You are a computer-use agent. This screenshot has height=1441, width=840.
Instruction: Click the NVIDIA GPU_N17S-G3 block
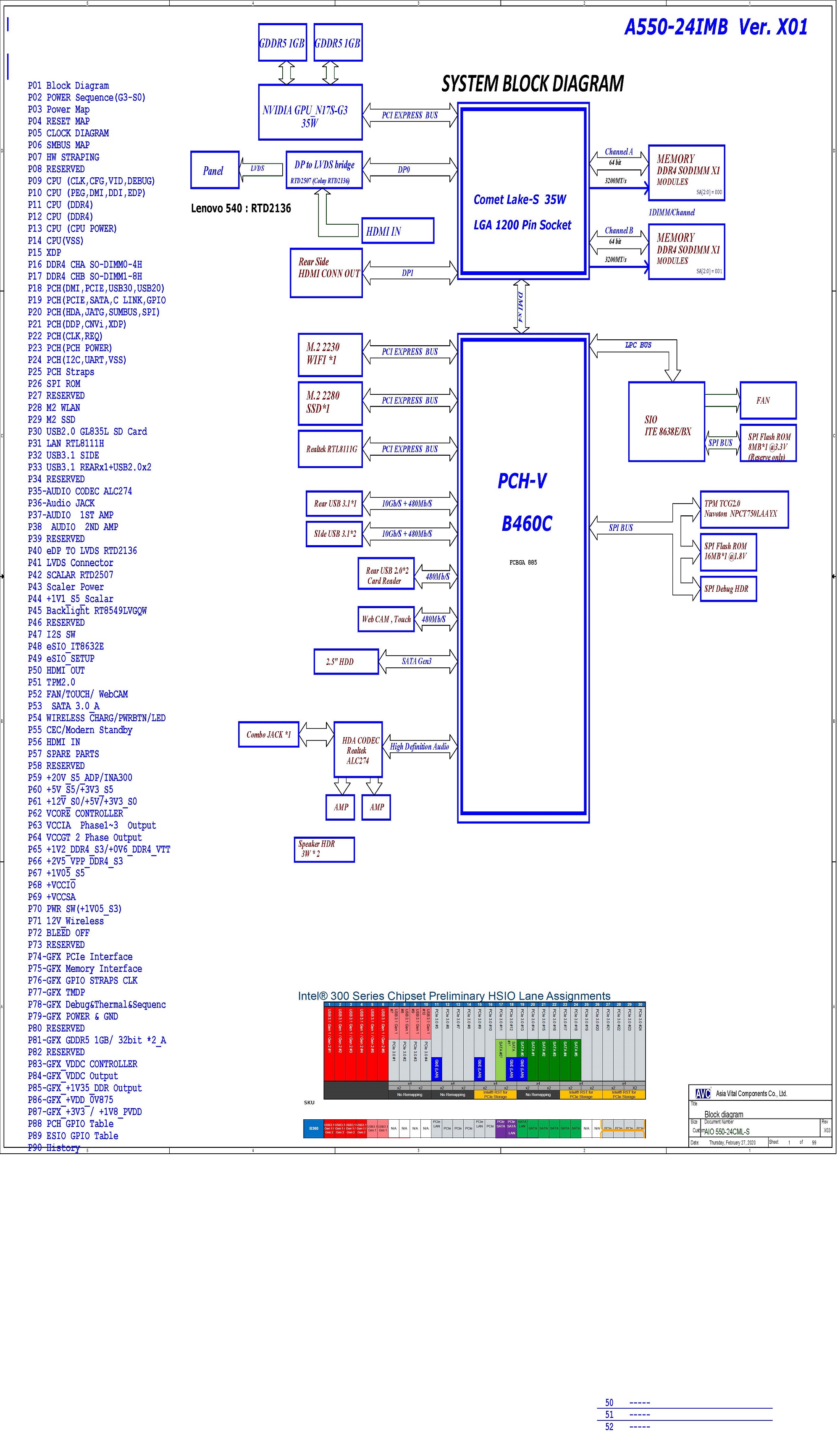pyautogui.click(x=310, y=113)
